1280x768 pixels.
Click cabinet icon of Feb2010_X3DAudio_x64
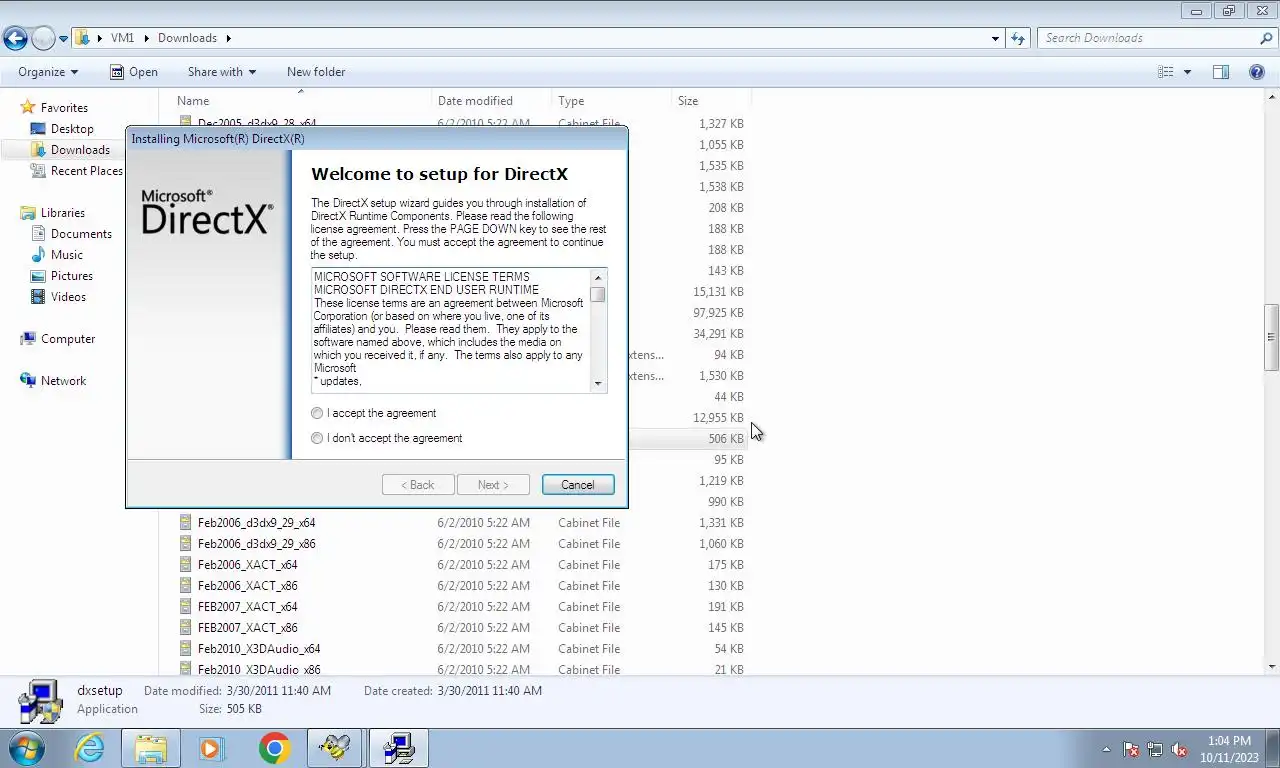tap(185, 649)
